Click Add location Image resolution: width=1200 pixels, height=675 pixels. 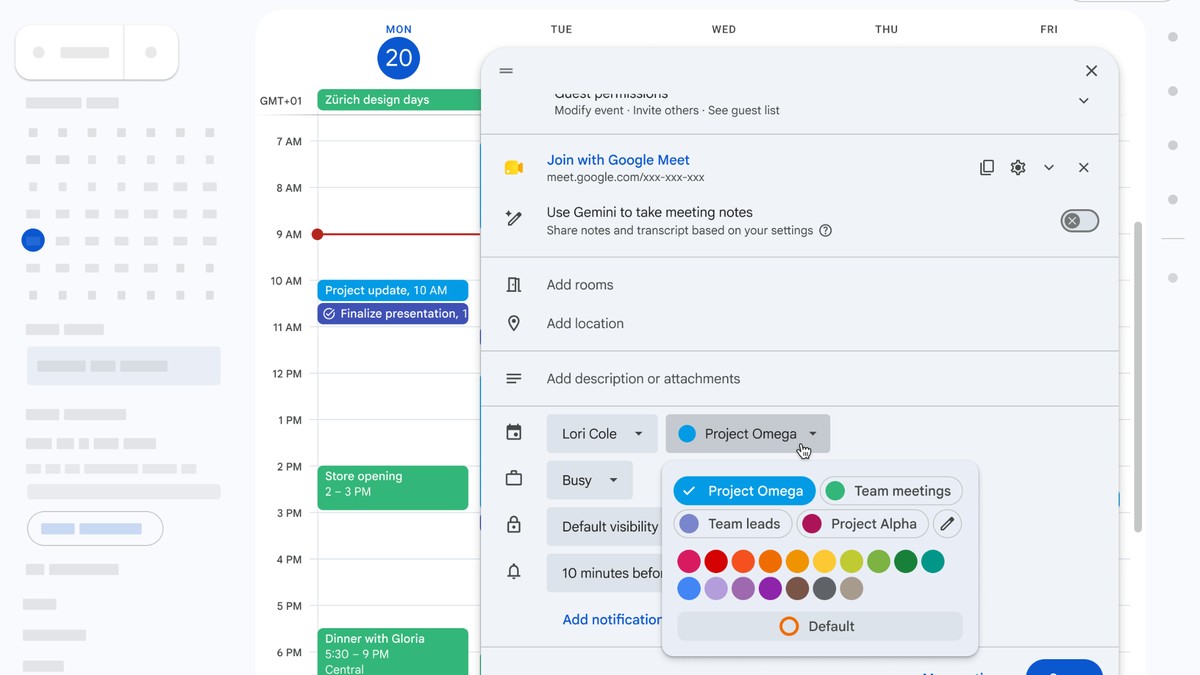point(585,323)
